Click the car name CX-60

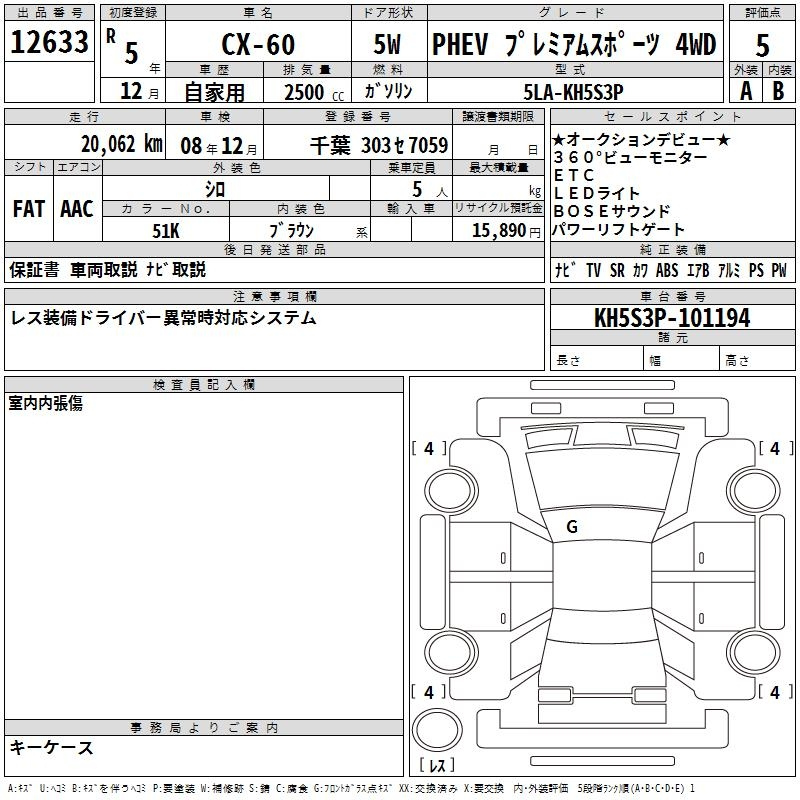pos(257,45)
